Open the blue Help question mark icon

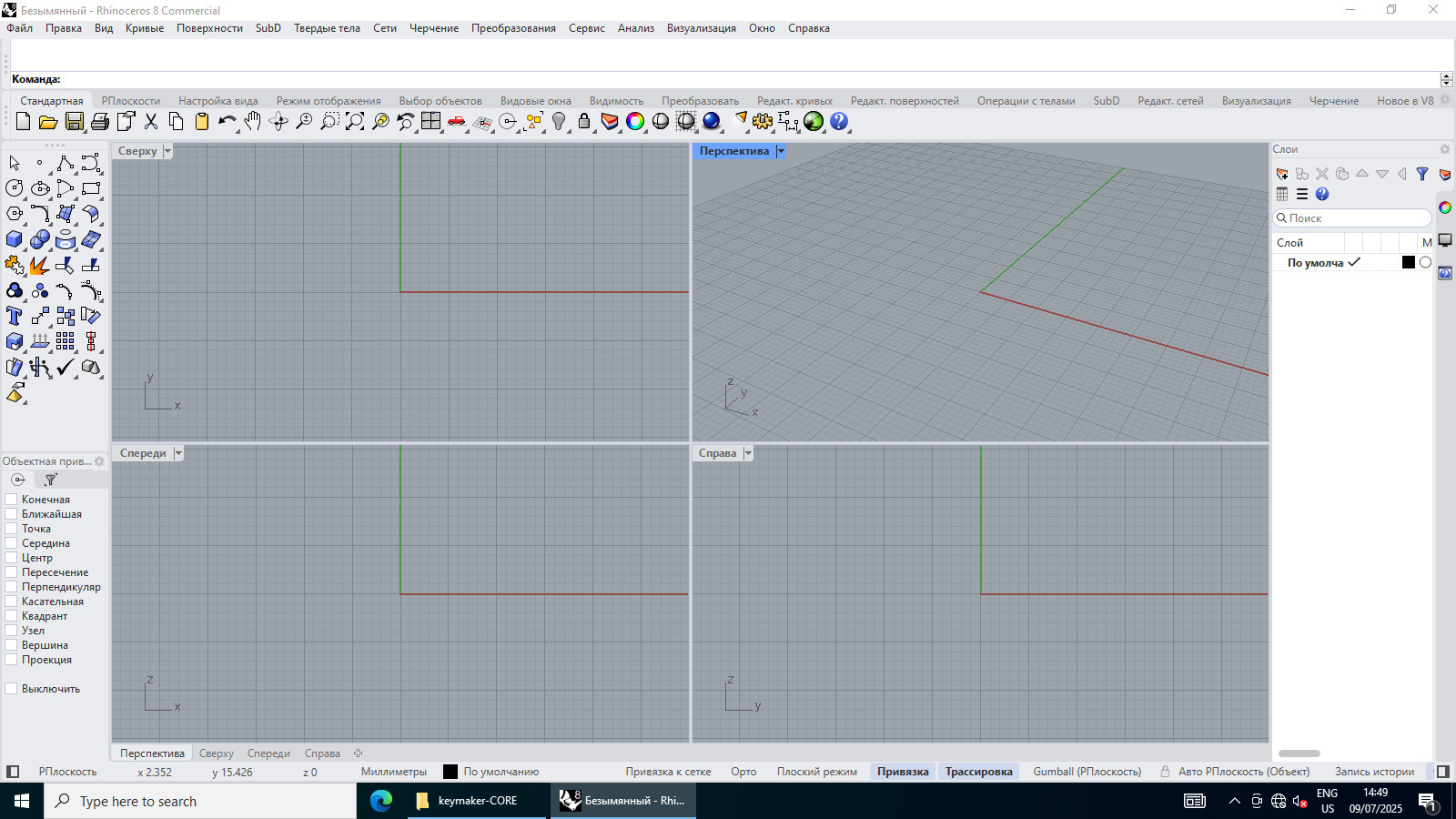(839, 121)
